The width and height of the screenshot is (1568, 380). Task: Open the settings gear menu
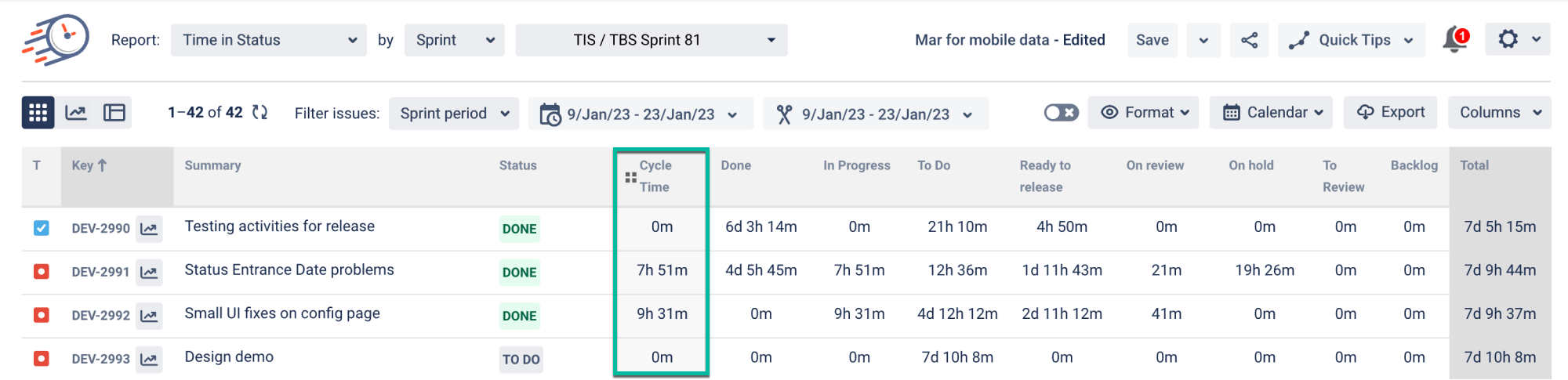1517,39
